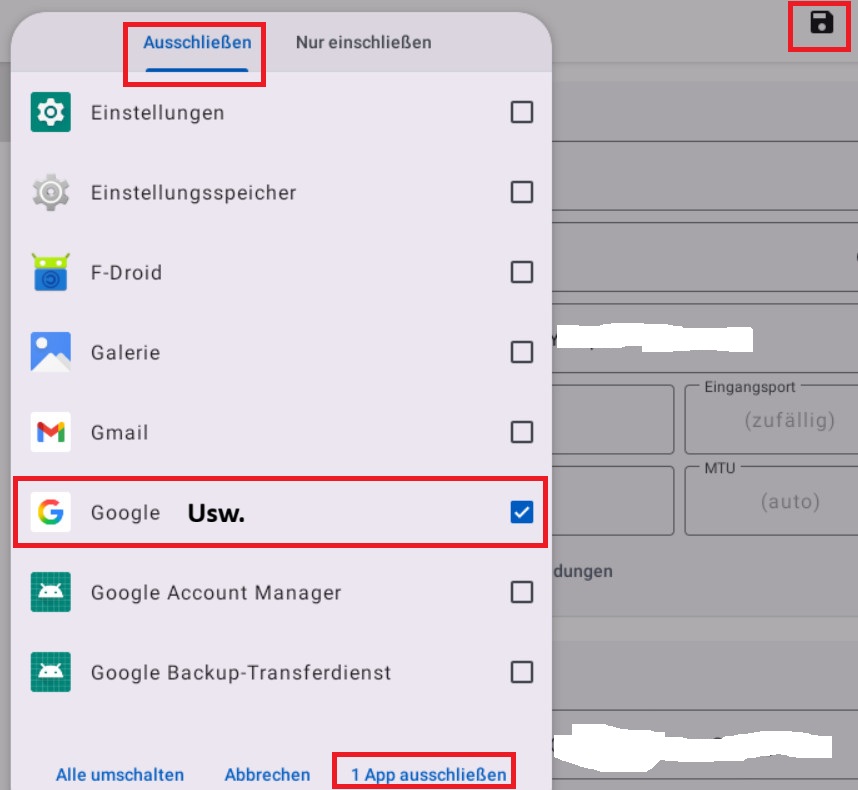Click the Google Account Manager android icon
858x790 pixels.
coord(50,592)
